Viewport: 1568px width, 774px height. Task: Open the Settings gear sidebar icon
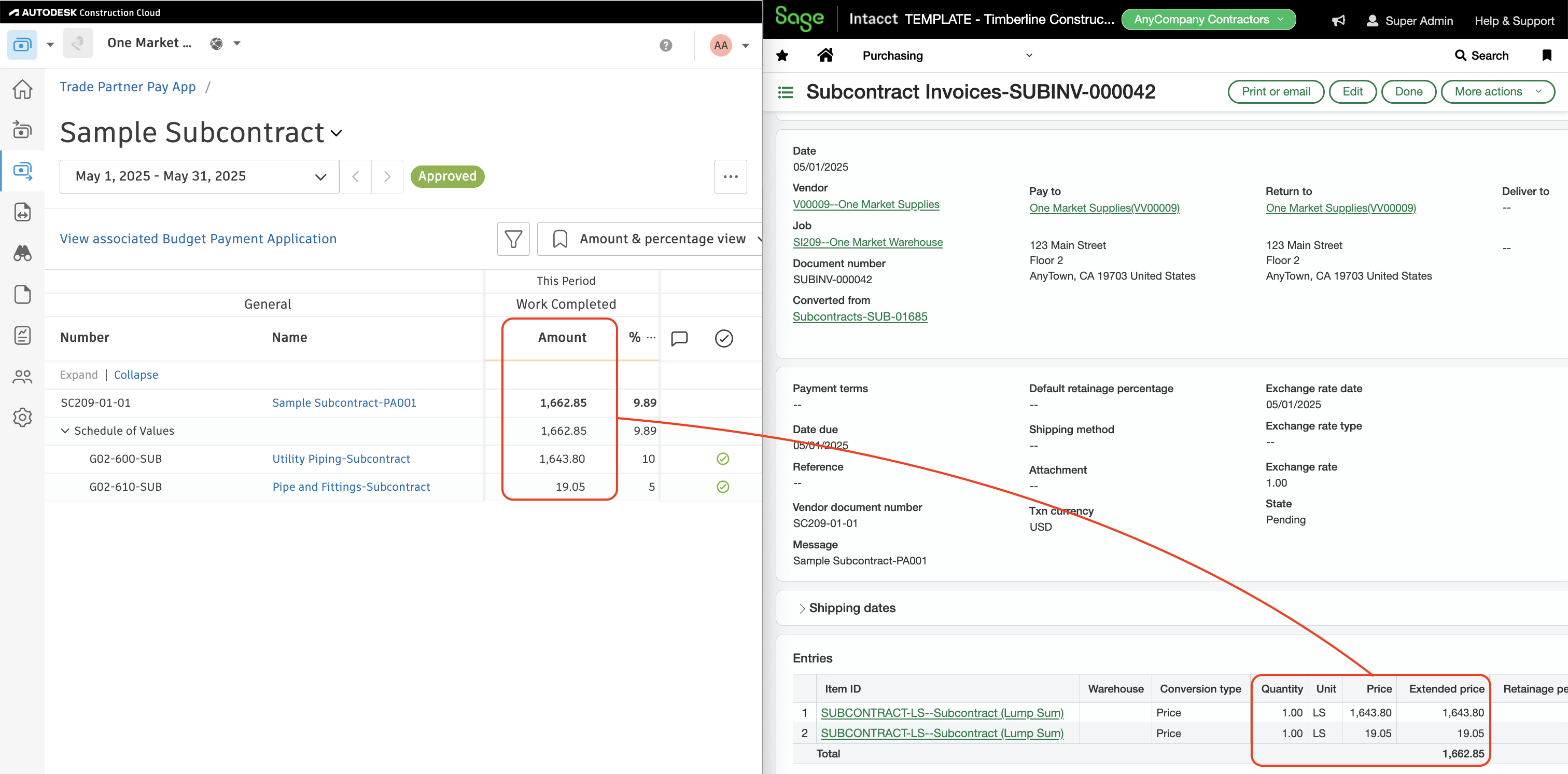[x=22, y=417]
